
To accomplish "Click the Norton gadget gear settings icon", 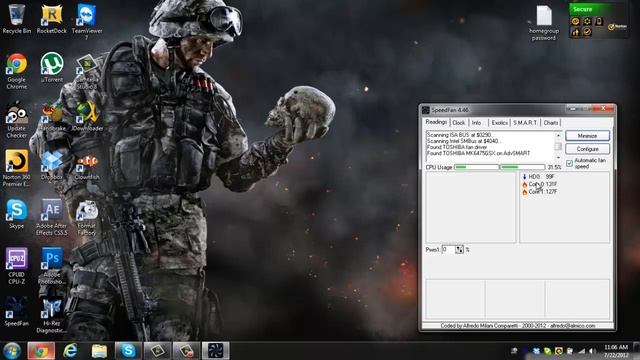I will pyautogui.click(x=587, y=21).
